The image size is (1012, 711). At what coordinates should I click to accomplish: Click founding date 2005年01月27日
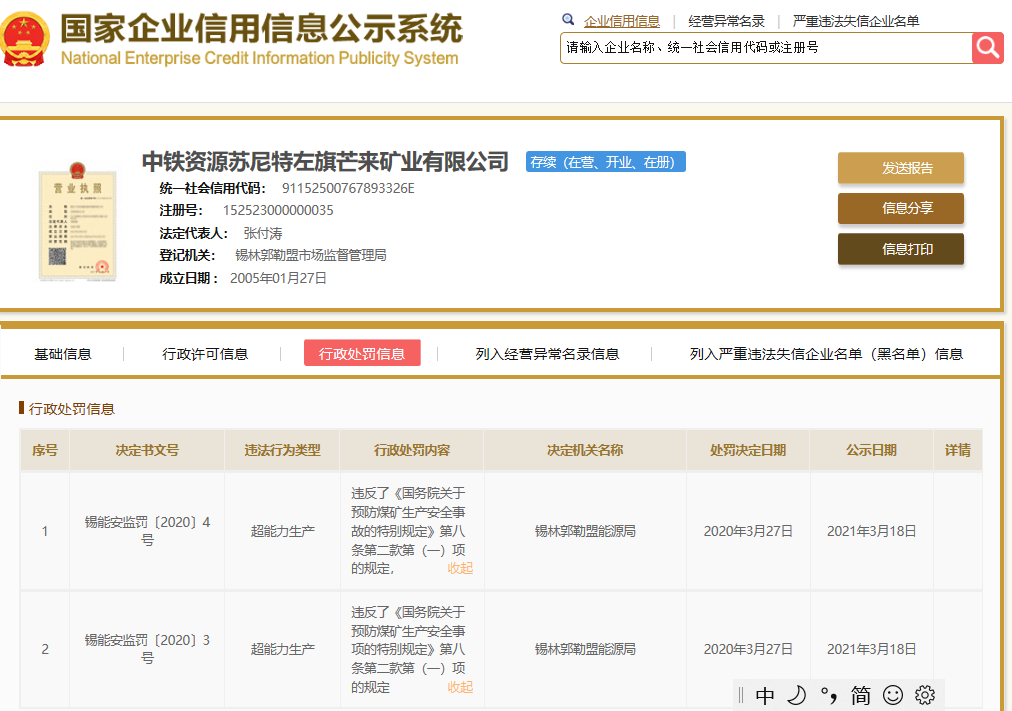click(278, 278)
